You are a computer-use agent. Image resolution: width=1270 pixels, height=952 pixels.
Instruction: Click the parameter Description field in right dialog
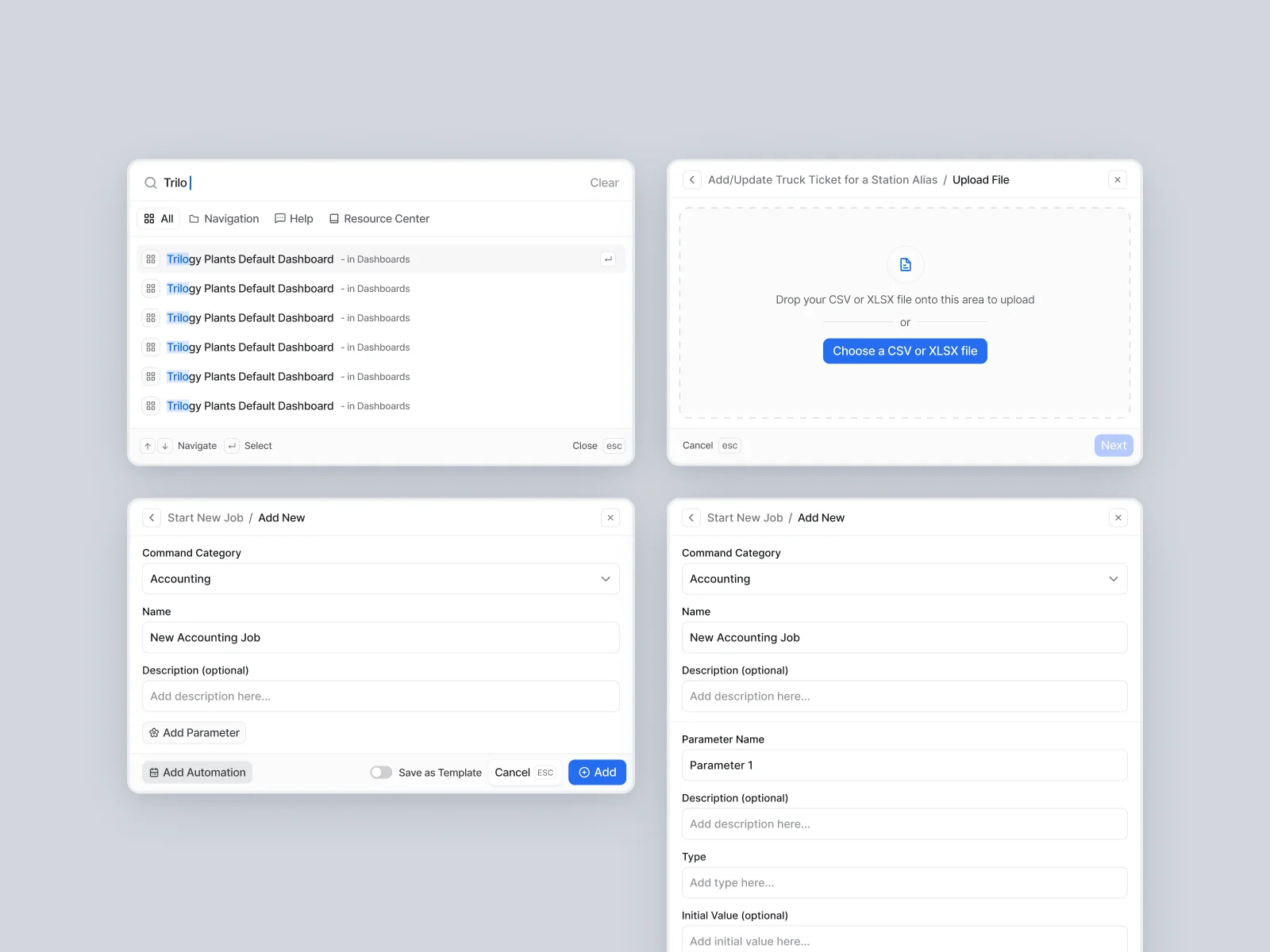[x=905, y=824]
